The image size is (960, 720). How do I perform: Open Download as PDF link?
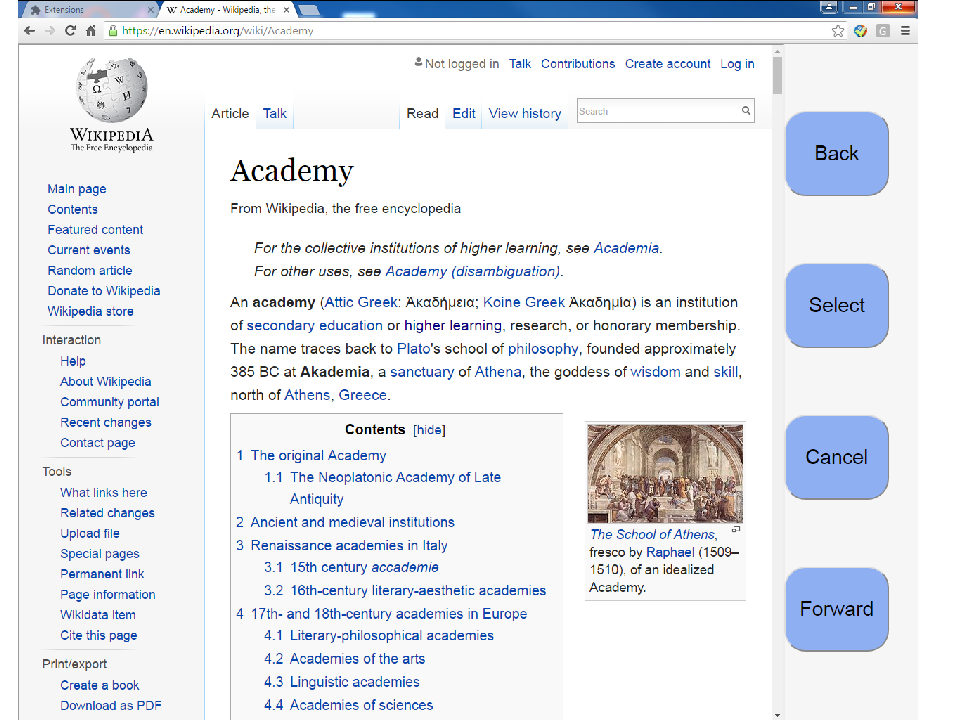pyautogui.click(x=111, y=705)
